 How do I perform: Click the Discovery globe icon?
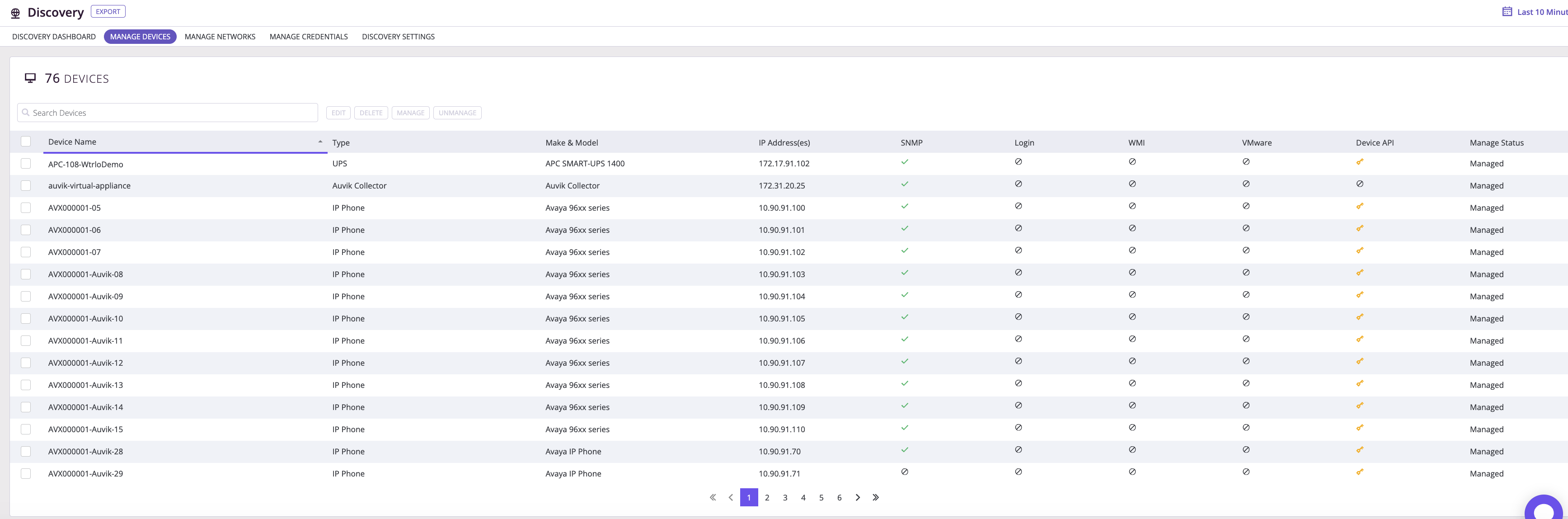[16, 13]
